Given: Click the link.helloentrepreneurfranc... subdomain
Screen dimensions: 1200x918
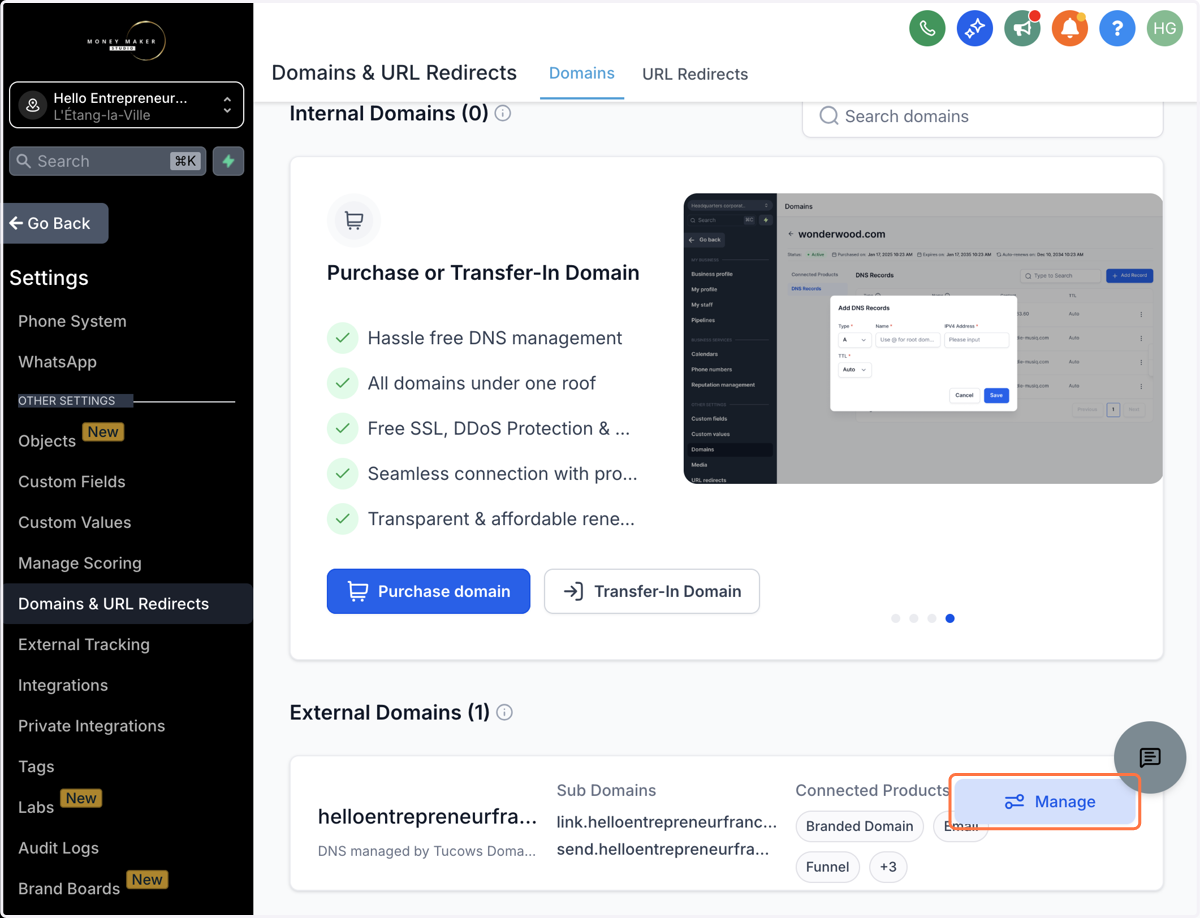Looking at the screenshot, I should (667, 822).
